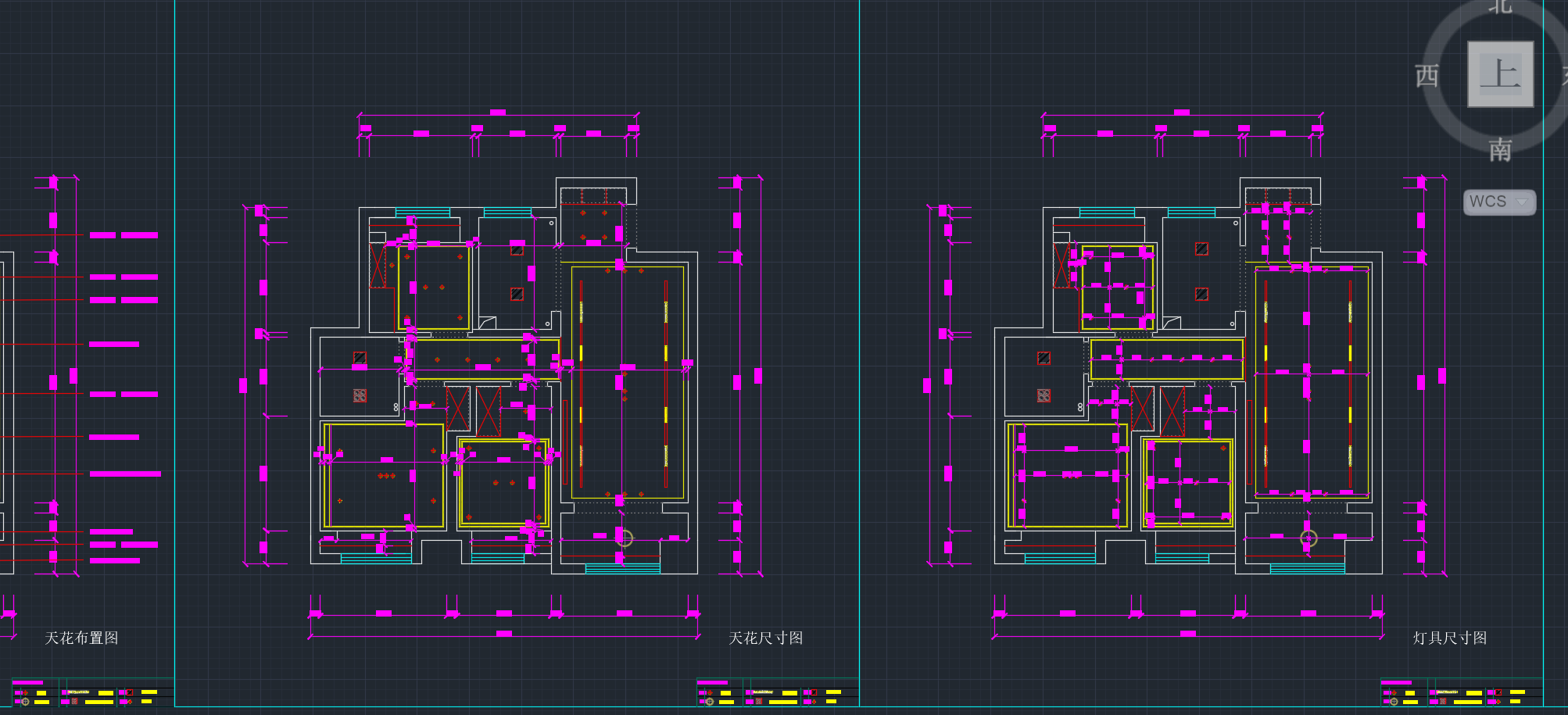
Task: Click the 北 north compass label
Action: click(x=1499, y=6)
